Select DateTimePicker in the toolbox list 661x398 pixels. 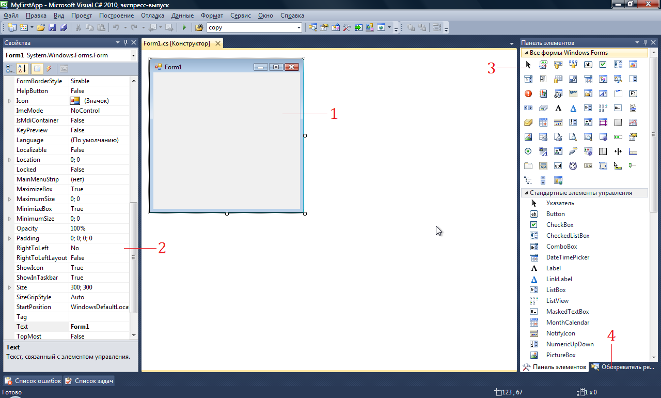pos(568,257)
